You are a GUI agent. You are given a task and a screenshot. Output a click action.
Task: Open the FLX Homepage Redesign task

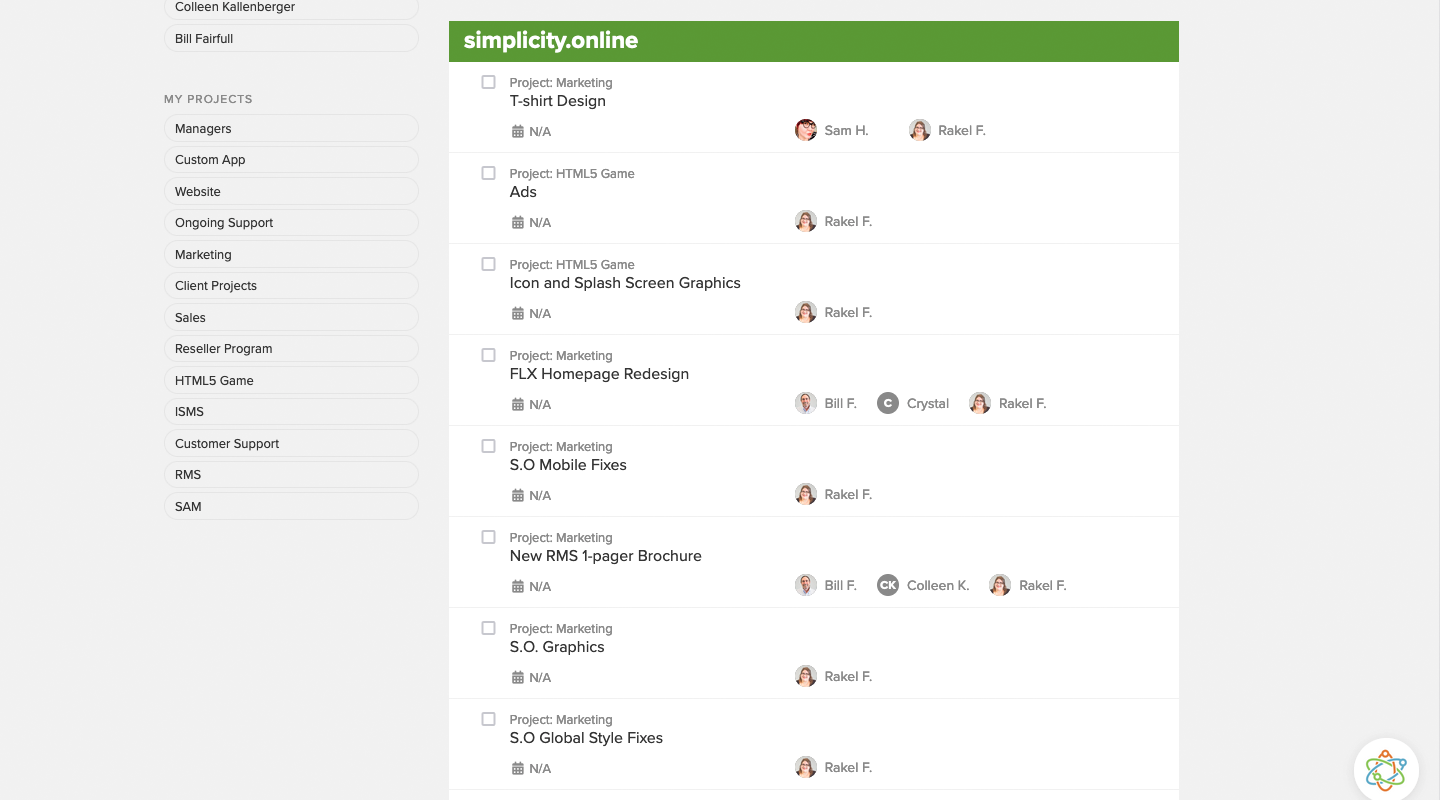(599, 374)
